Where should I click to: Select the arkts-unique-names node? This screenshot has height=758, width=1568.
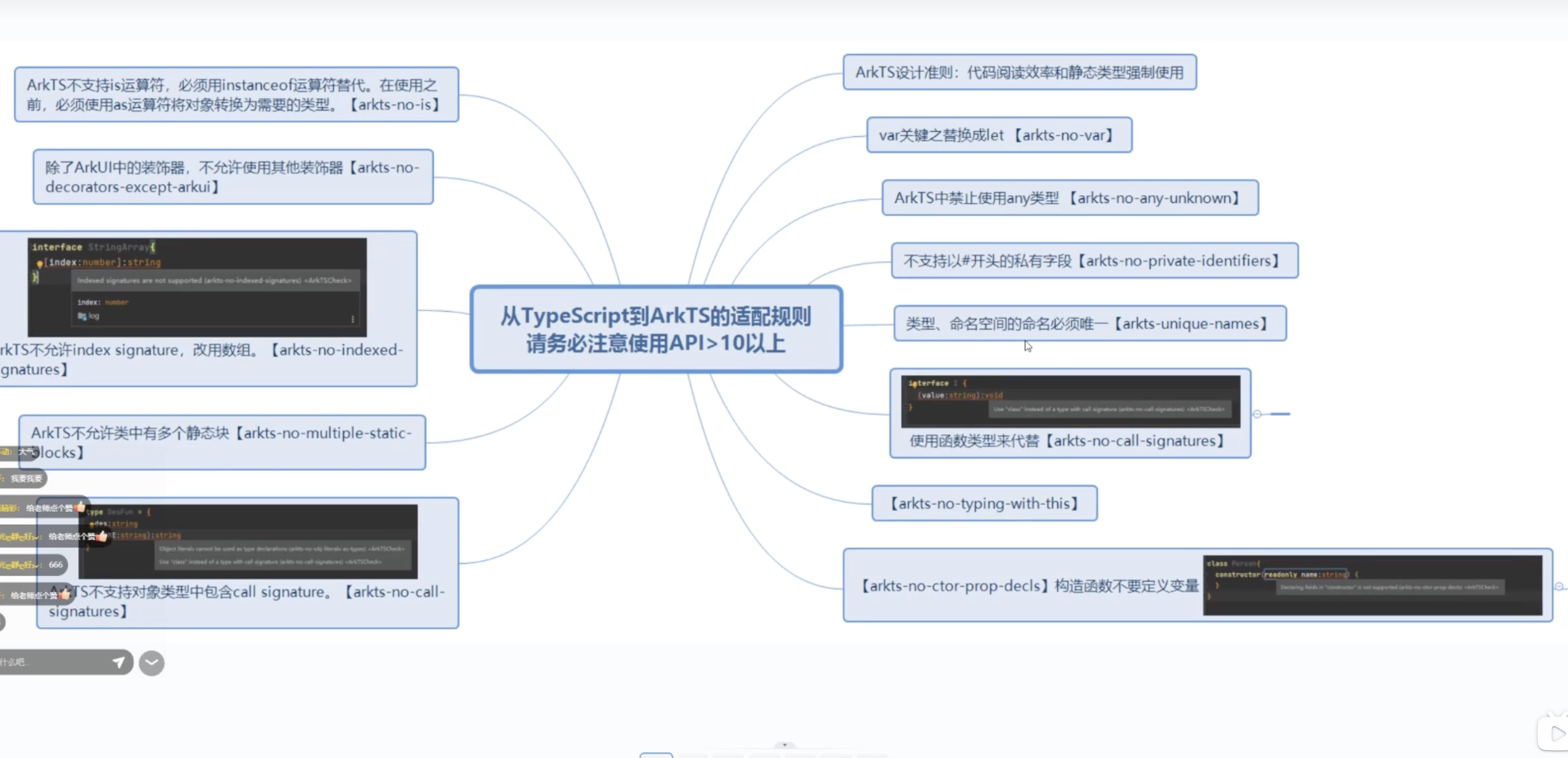pos(1089,324)
